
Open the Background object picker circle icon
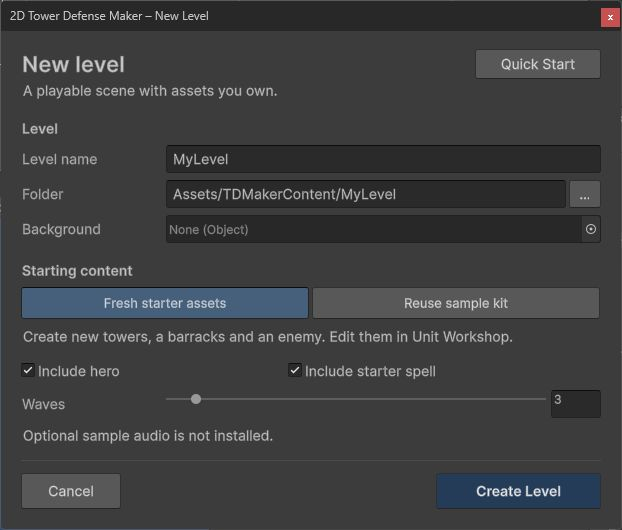tap(591, 229)
